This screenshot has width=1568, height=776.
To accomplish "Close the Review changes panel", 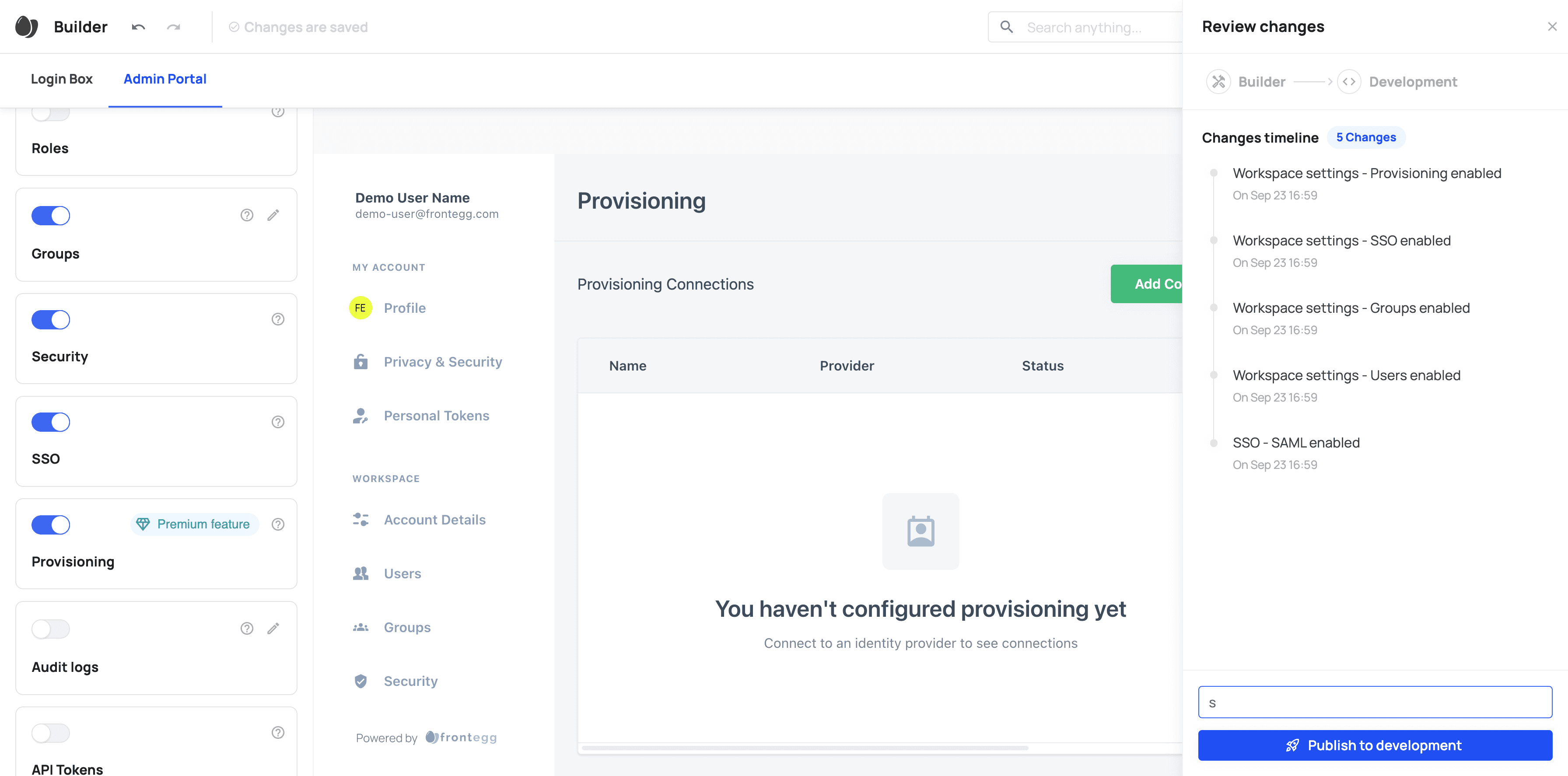I will coord(1551,27).
